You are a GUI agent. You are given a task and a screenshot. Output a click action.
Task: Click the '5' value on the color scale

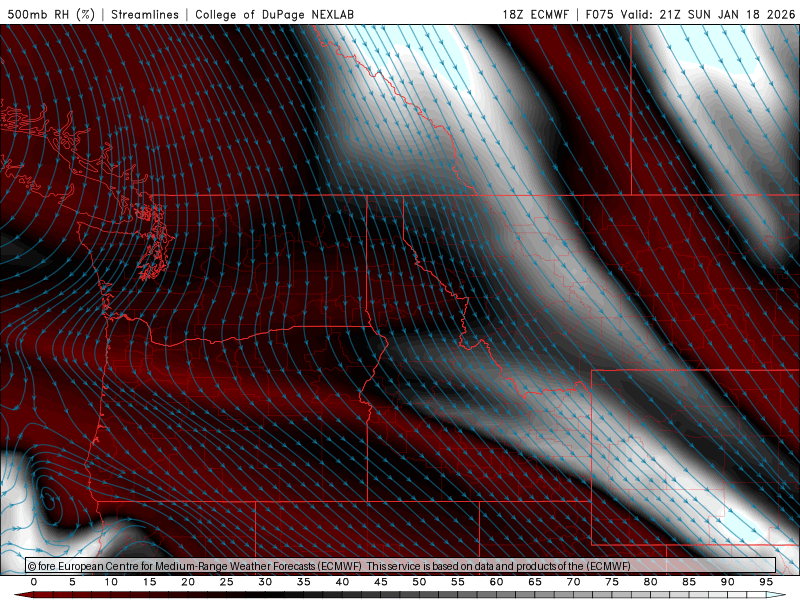(72, 582)
